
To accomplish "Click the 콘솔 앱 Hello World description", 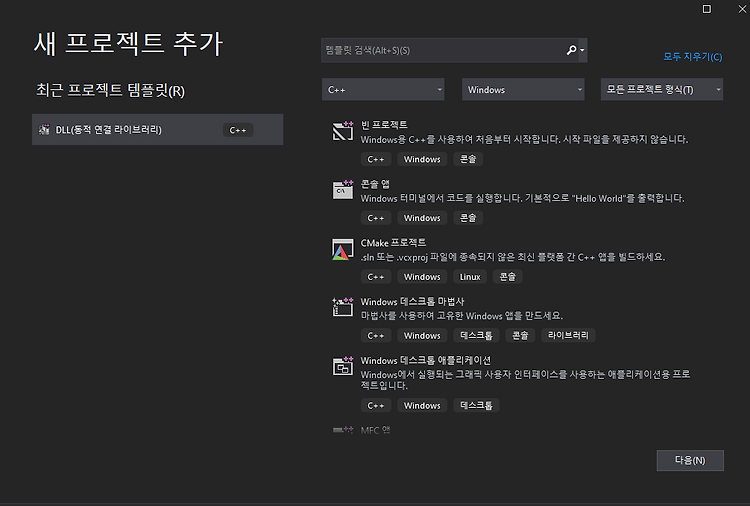I will [522, 198].
